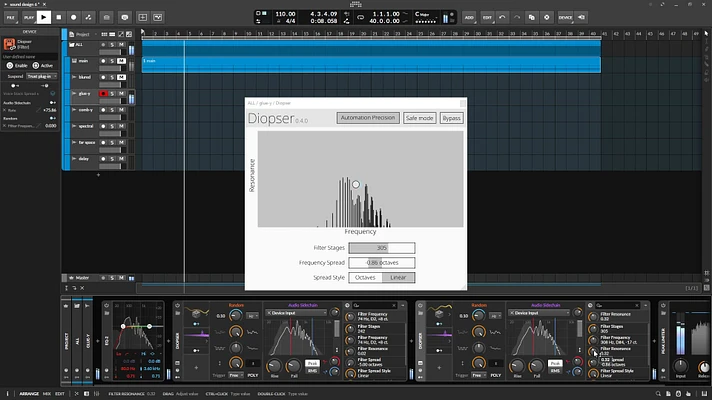Select Peak mode on first Diopser sidechain
Viewport: 712px width, 400px height.
point(312,364)
